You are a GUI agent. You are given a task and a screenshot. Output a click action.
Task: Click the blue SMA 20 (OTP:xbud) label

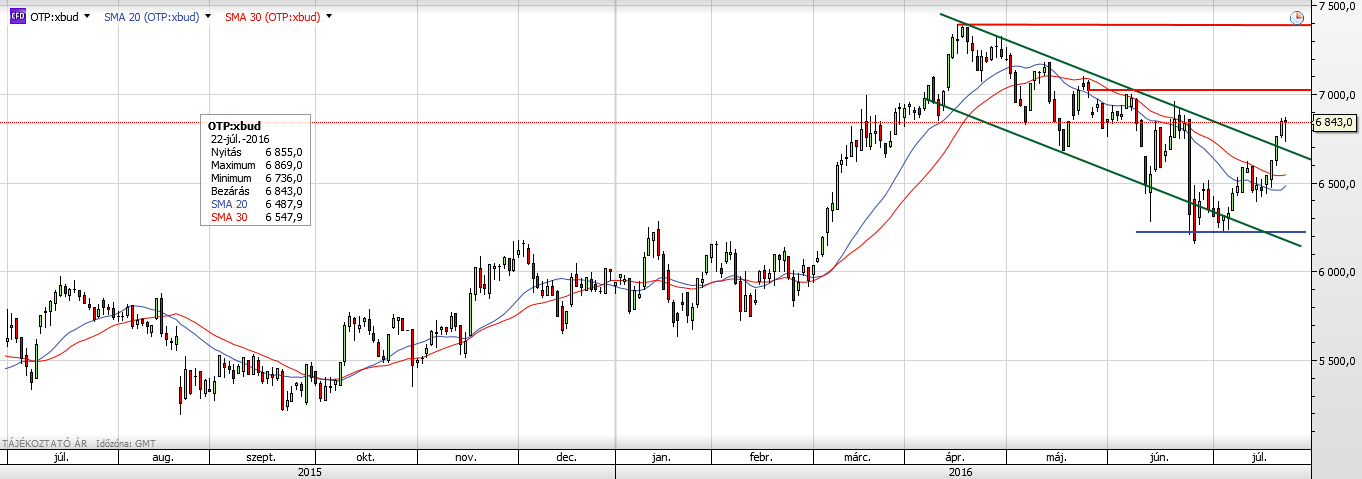click(x=152, y=17)
